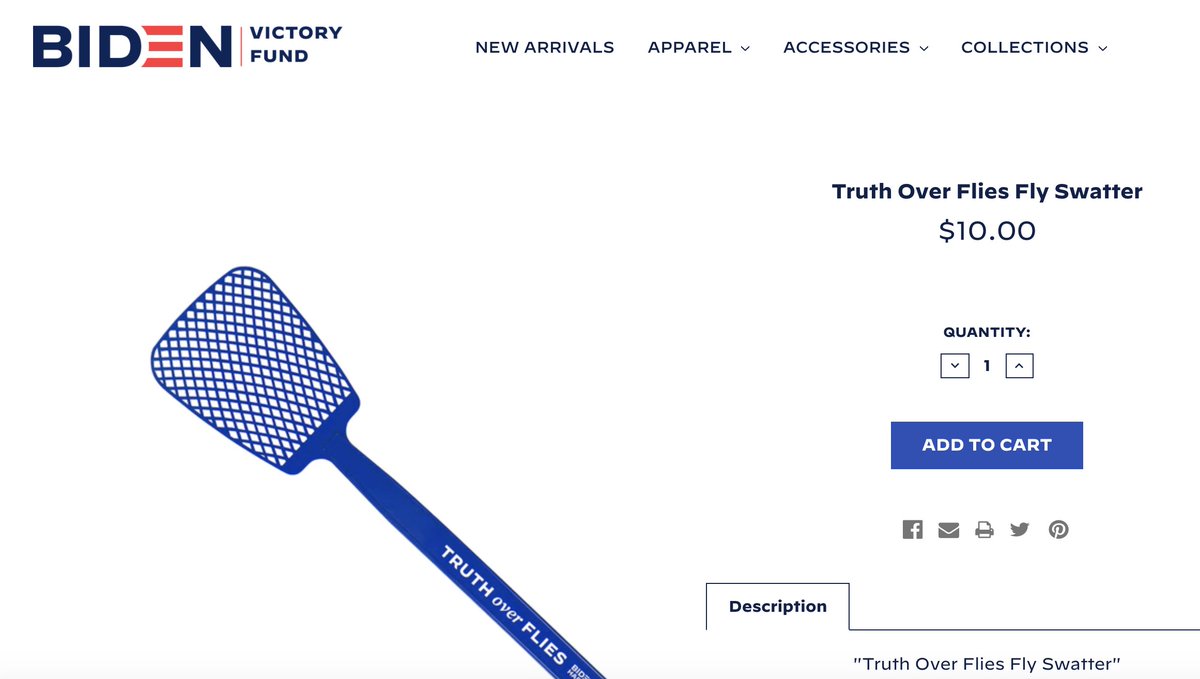Expand the Collections dropdown
The image size is (1200, 679).
pyautogui.click(x=1033, y=47)
